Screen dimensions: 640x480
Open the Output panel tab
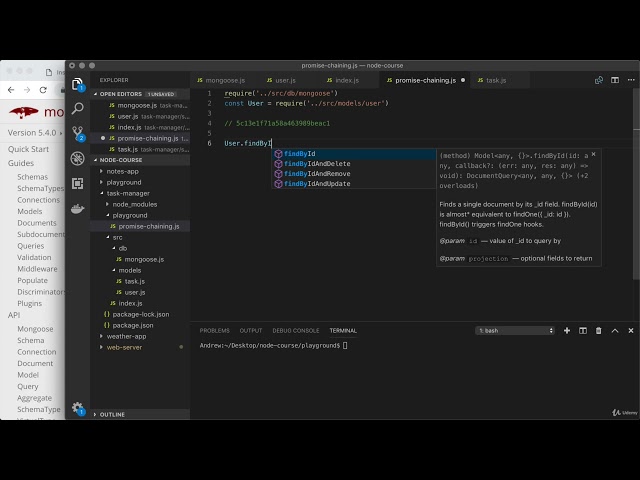[251, 331]
